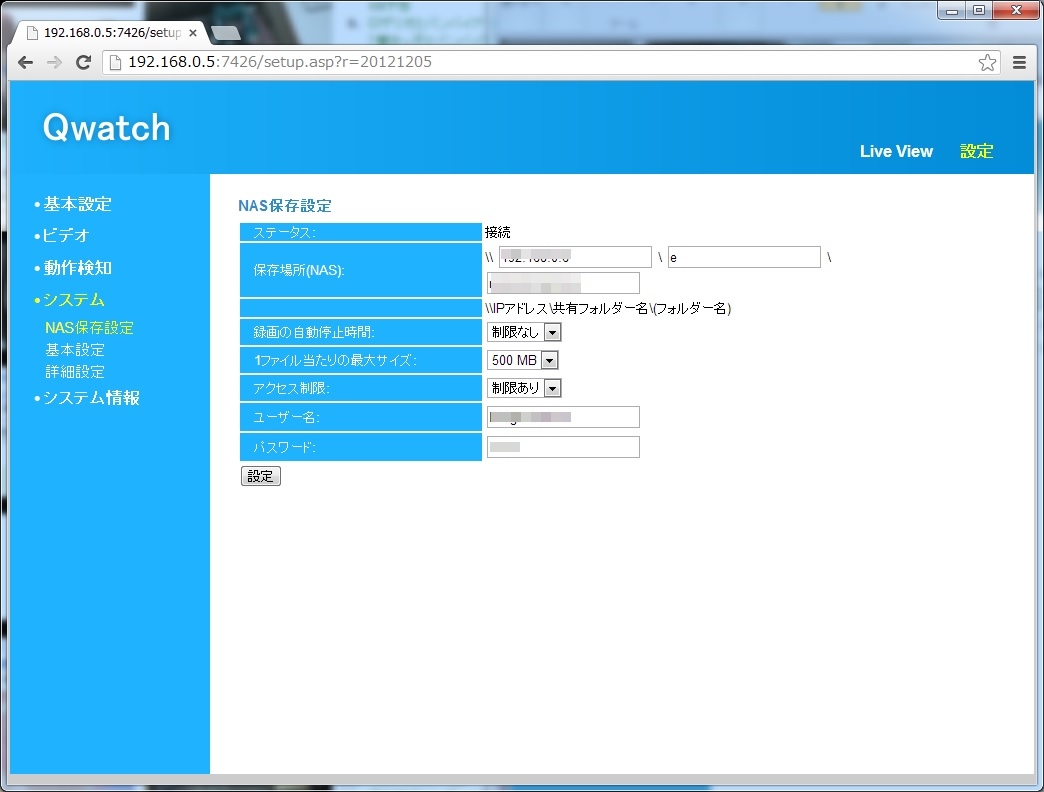Open Live View page
The image size is (1044, 792).
coord(896,151)
